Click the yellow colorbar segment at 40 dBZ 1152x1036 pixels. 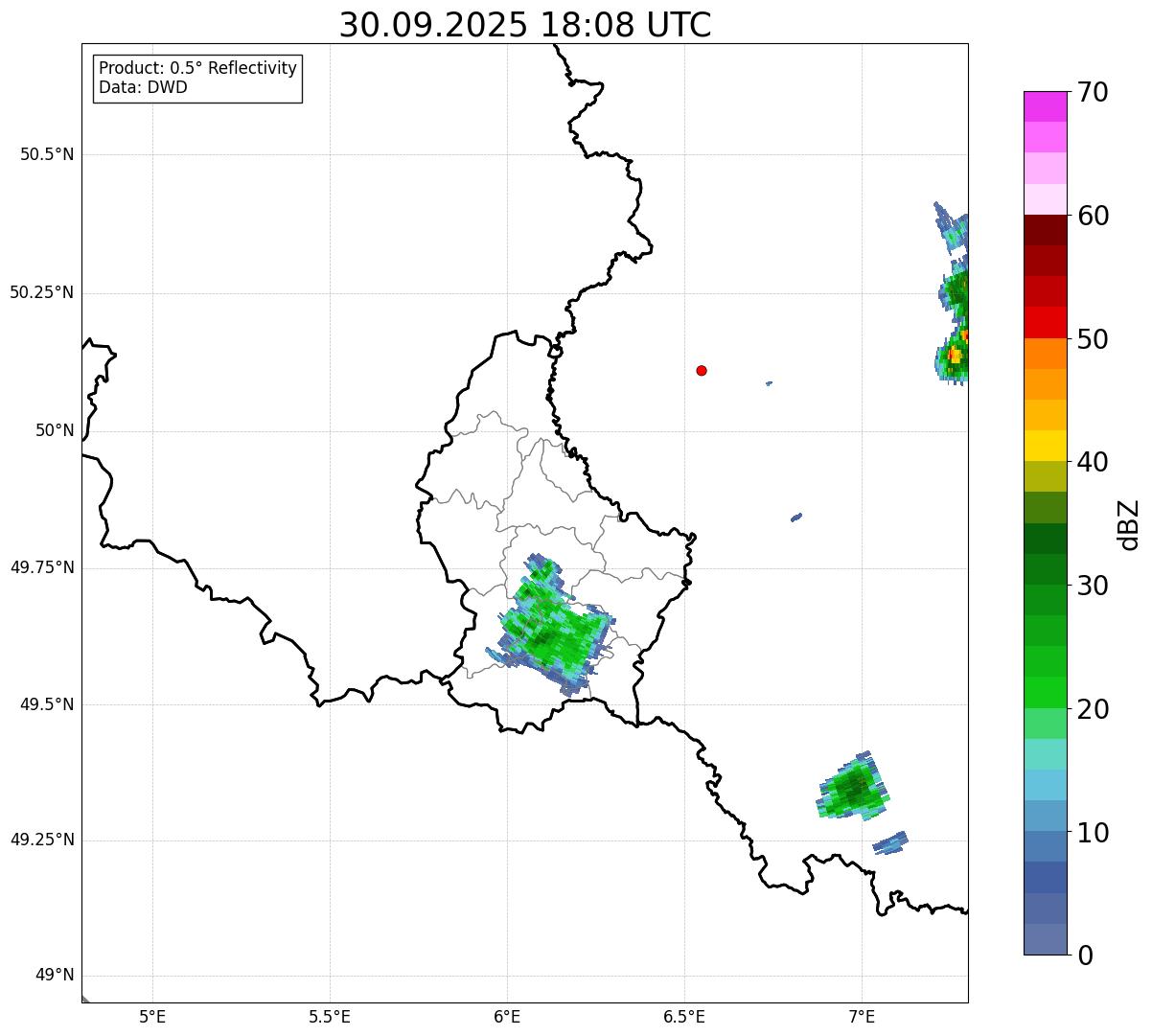pos(1045,446)
